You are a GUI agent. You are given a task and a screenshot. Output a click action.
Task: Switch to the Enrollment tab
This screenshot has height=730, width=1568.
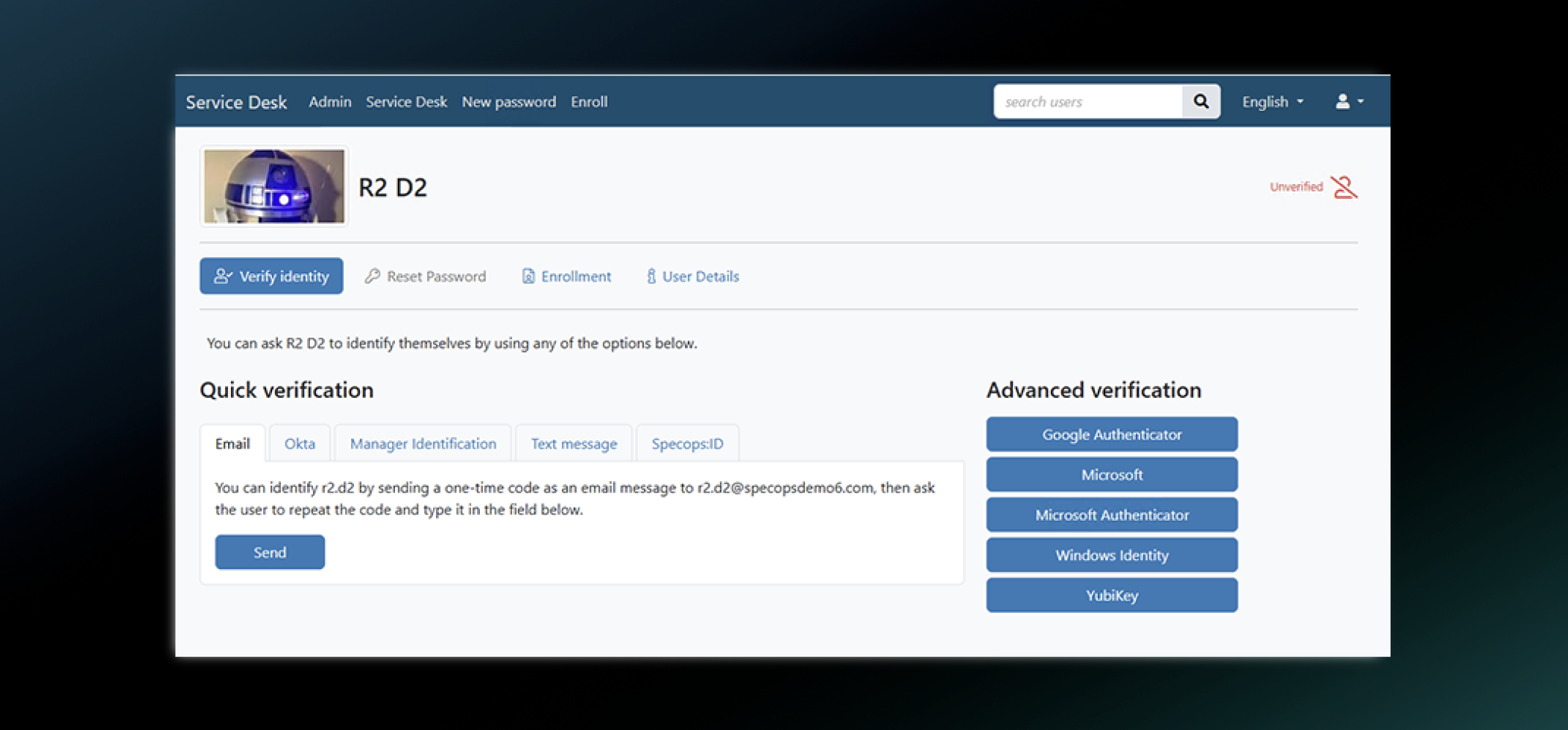(566, 276)
